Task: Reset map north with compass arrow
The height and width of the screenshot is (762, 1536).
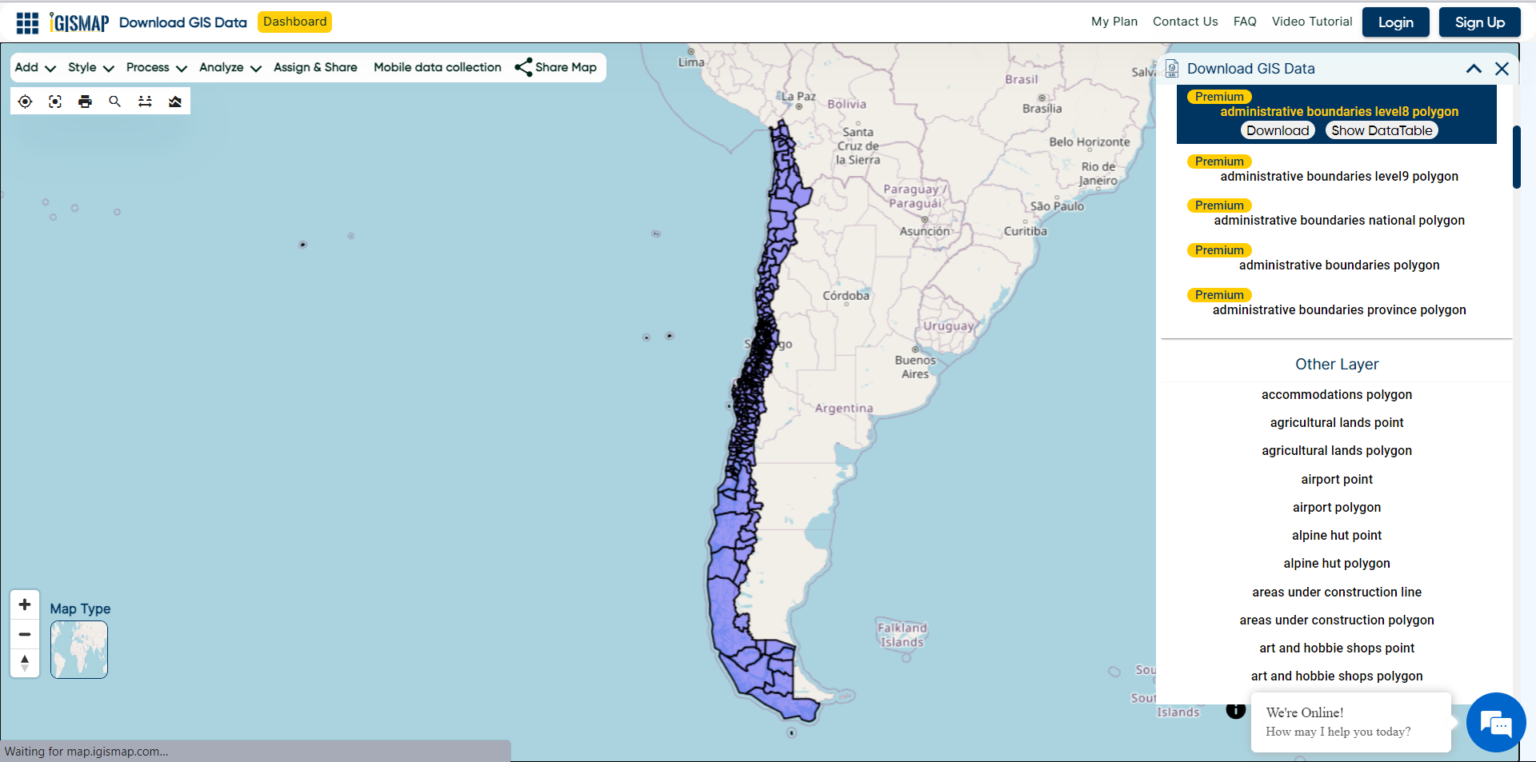Action: [x=25, y=662]
